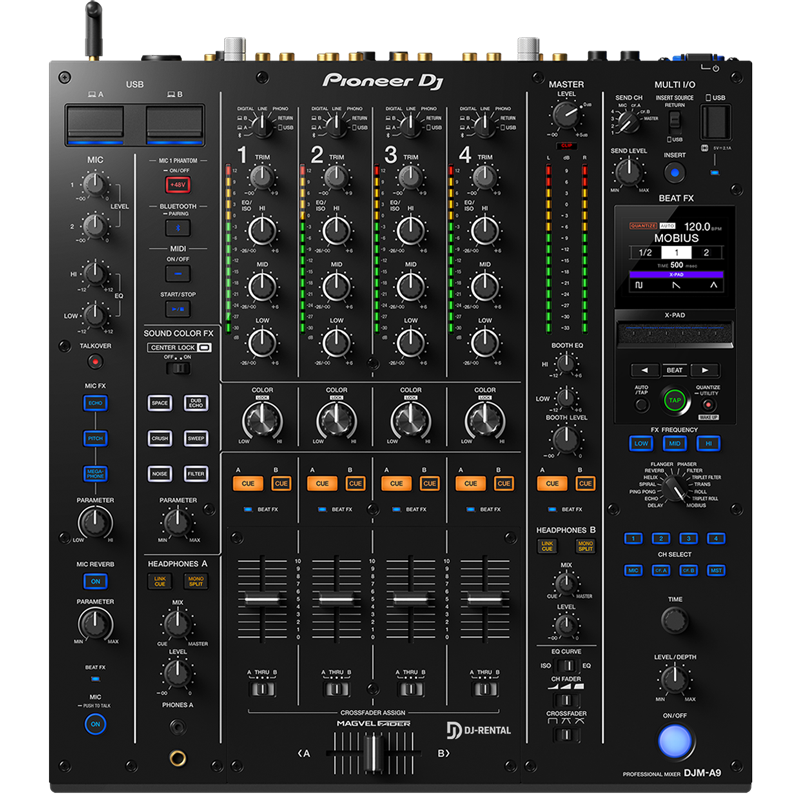Select channel 2 in CH SELECT
Image resolution: width=800 pixels, height=800 pixels.
(x=661, y=538)
